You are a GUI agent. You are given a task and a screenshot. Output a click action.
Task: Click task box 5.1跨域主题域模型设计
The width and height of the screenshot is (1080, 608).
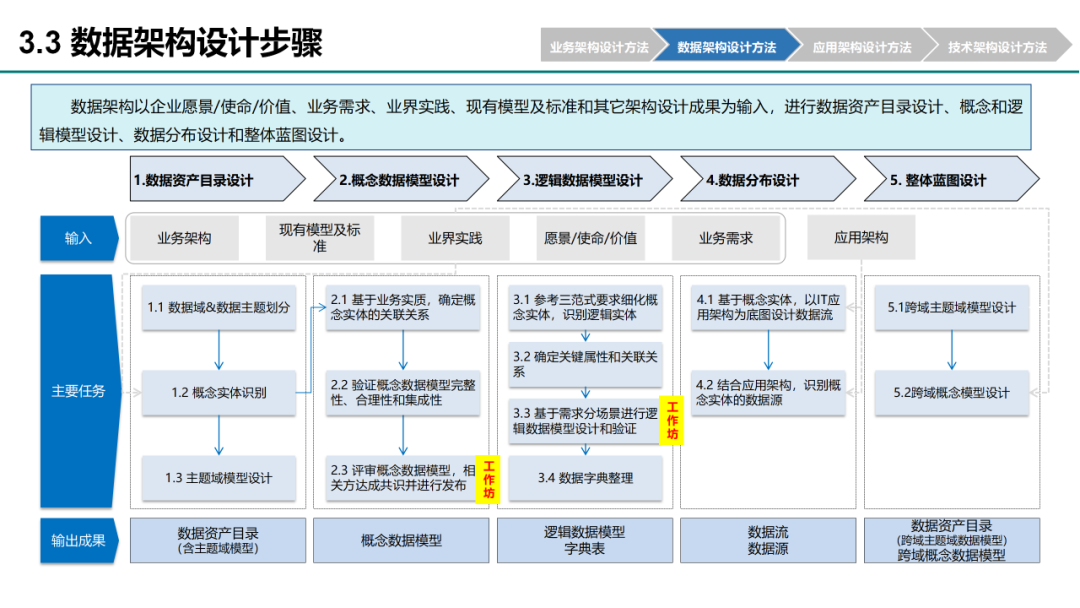tap(952, 307)
